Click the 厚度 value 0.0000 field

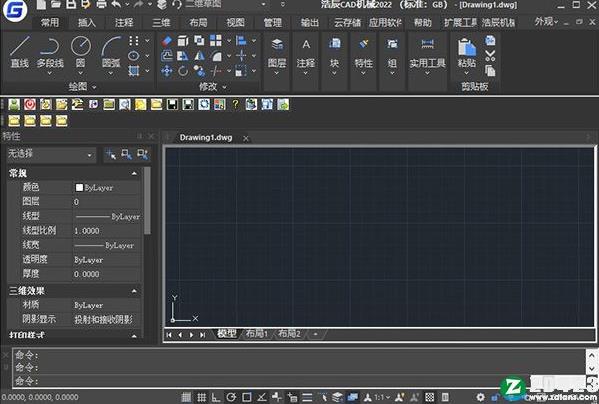pos(107,274)
